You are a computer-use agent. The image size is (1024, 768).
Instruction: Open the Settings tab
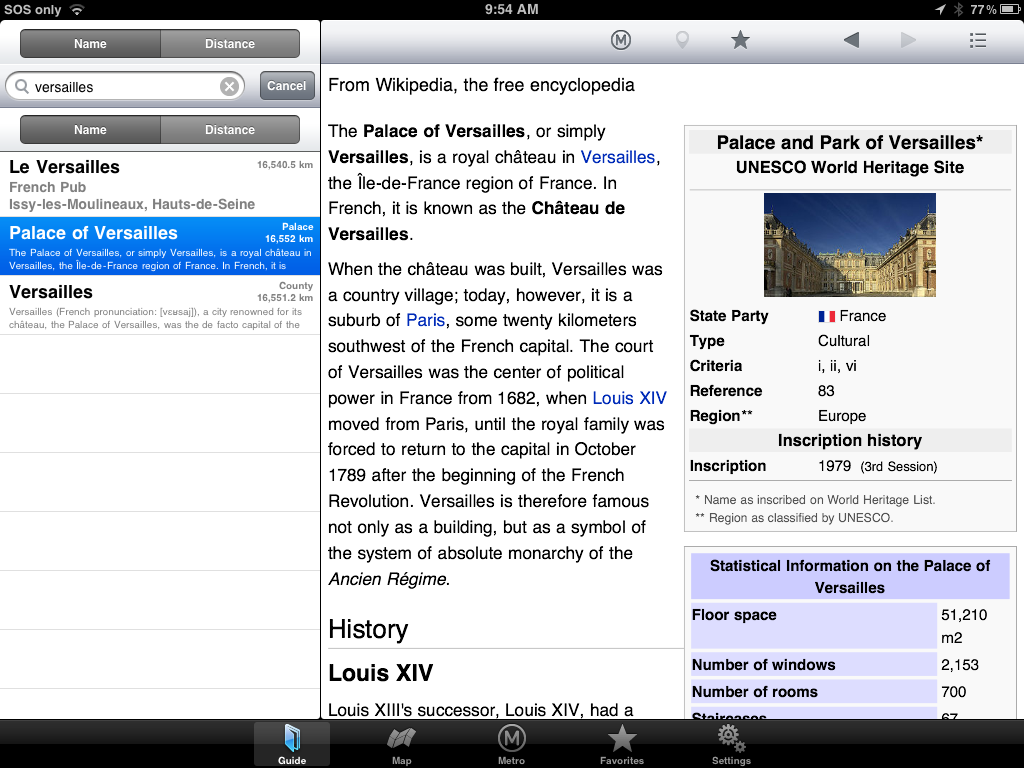coord(731,744)
